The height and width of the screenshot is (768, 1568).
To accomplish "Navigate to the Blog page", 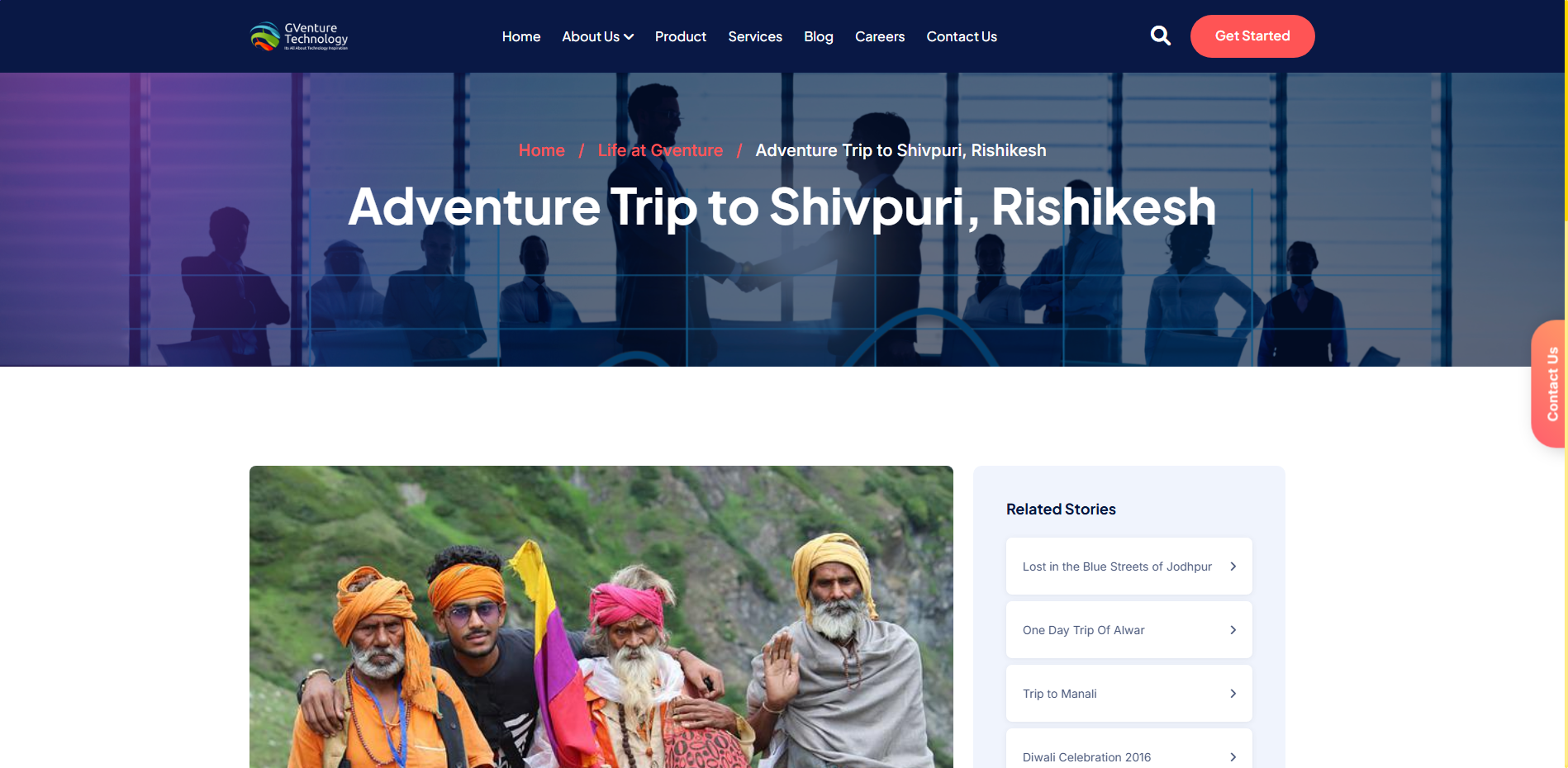I will (x=819, y=36).
